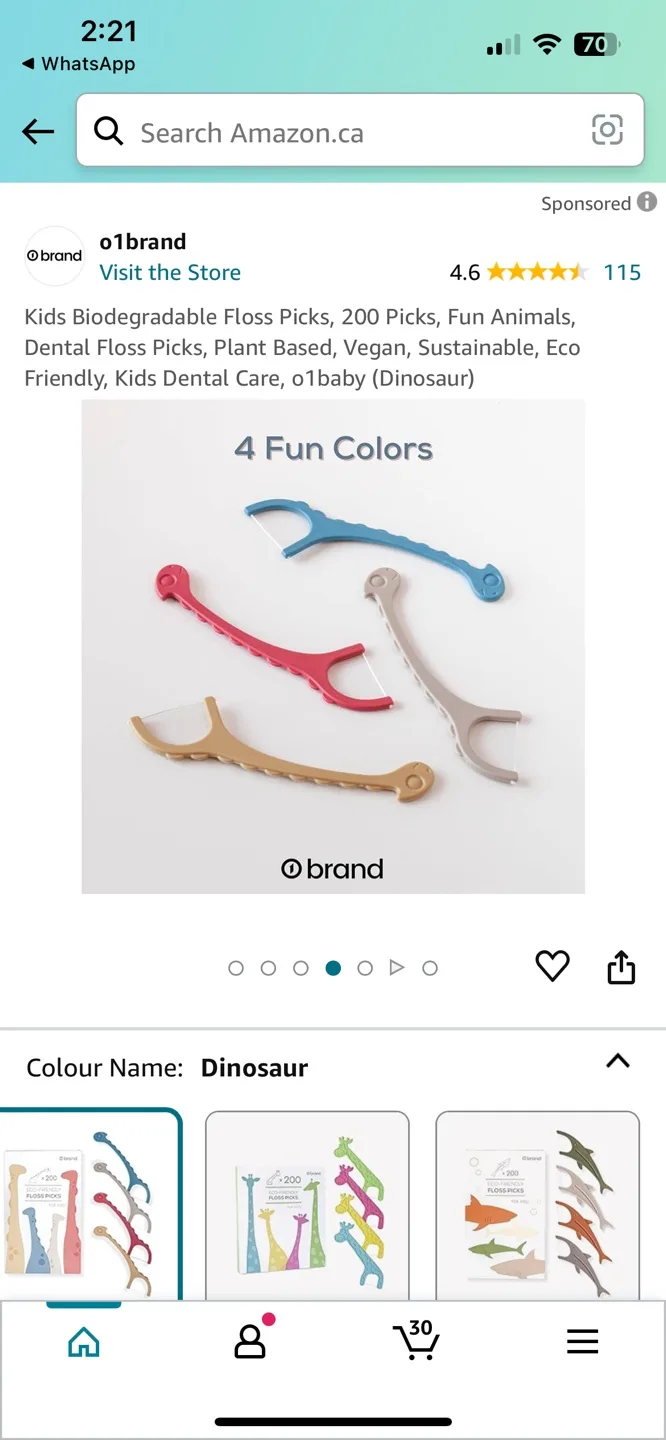
Task: Collapse the Colour Name section
Action: click(618, 1061)
